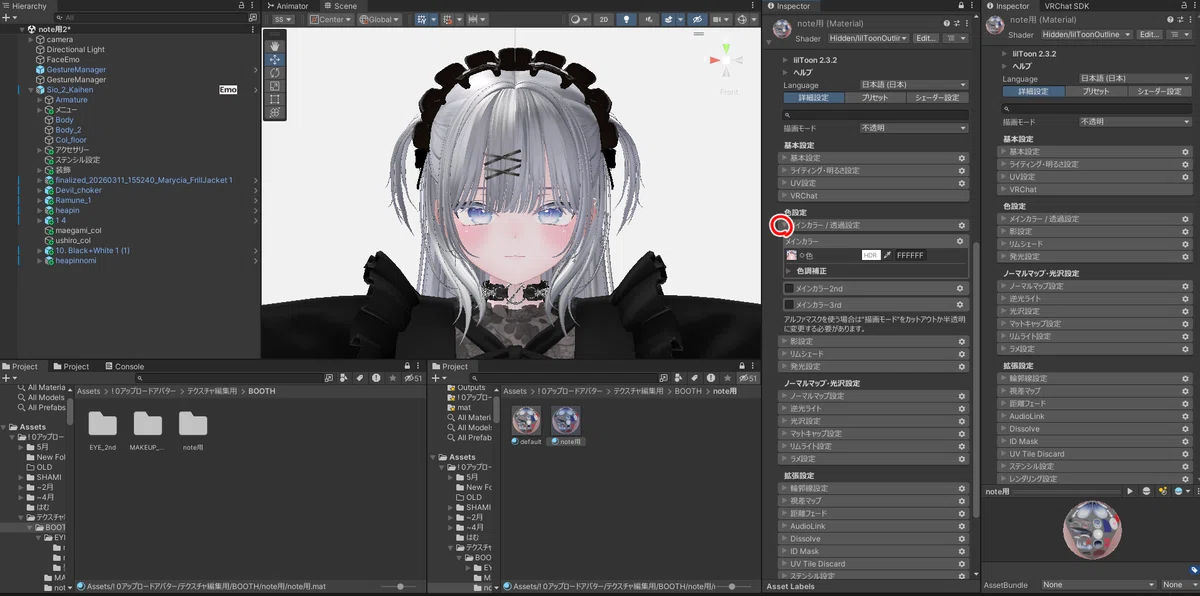Open the Center pivot dropdown
The width and height of the screenshot is (1200, 596).
pyautogui.click(x=332, y=19)
